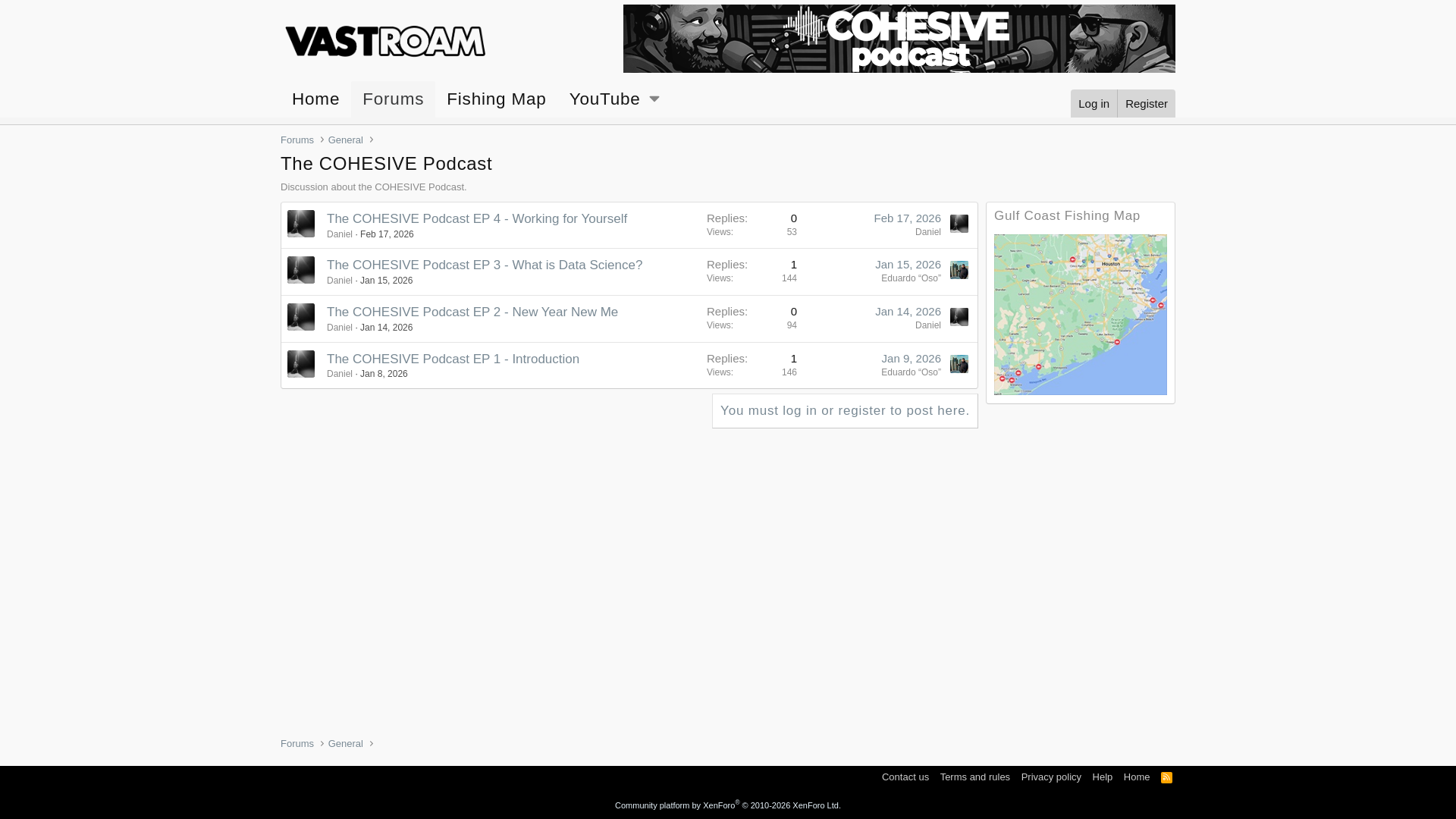
Task: Go to Home in navigation bar
Action: [x=315, y=99]
